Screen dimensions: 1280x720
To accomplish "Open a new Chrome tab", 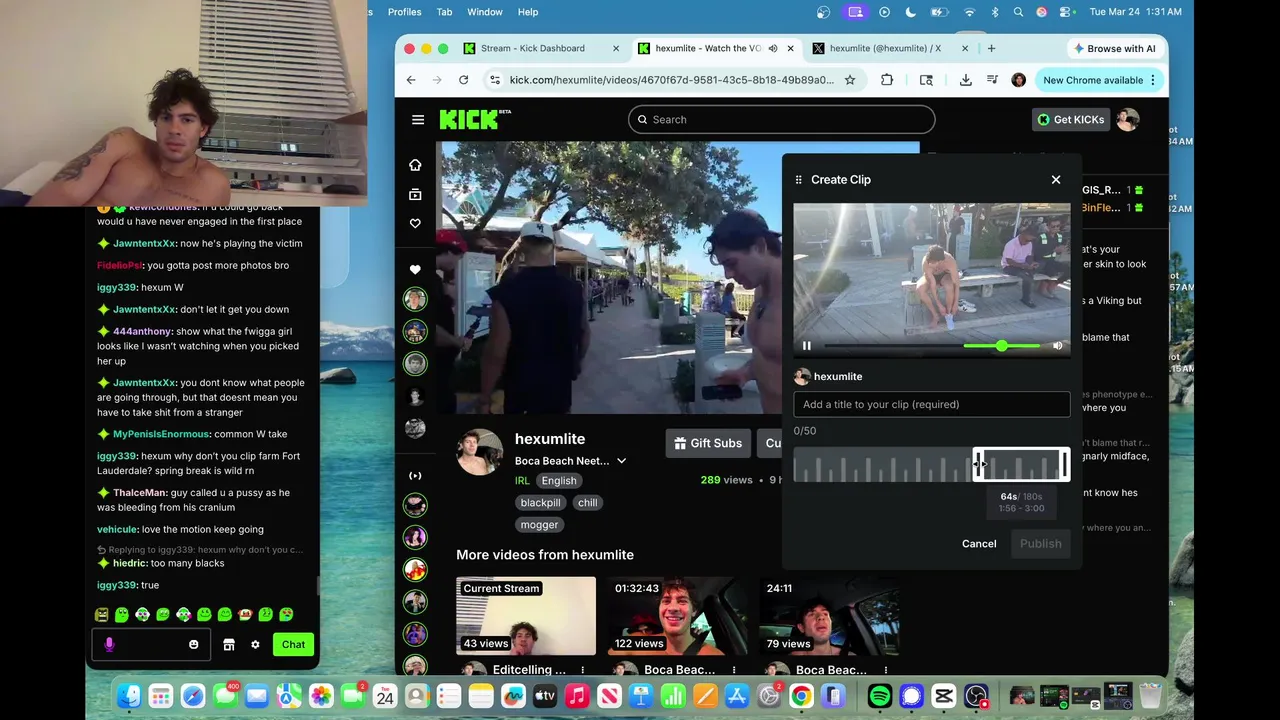I will [991, 48].
